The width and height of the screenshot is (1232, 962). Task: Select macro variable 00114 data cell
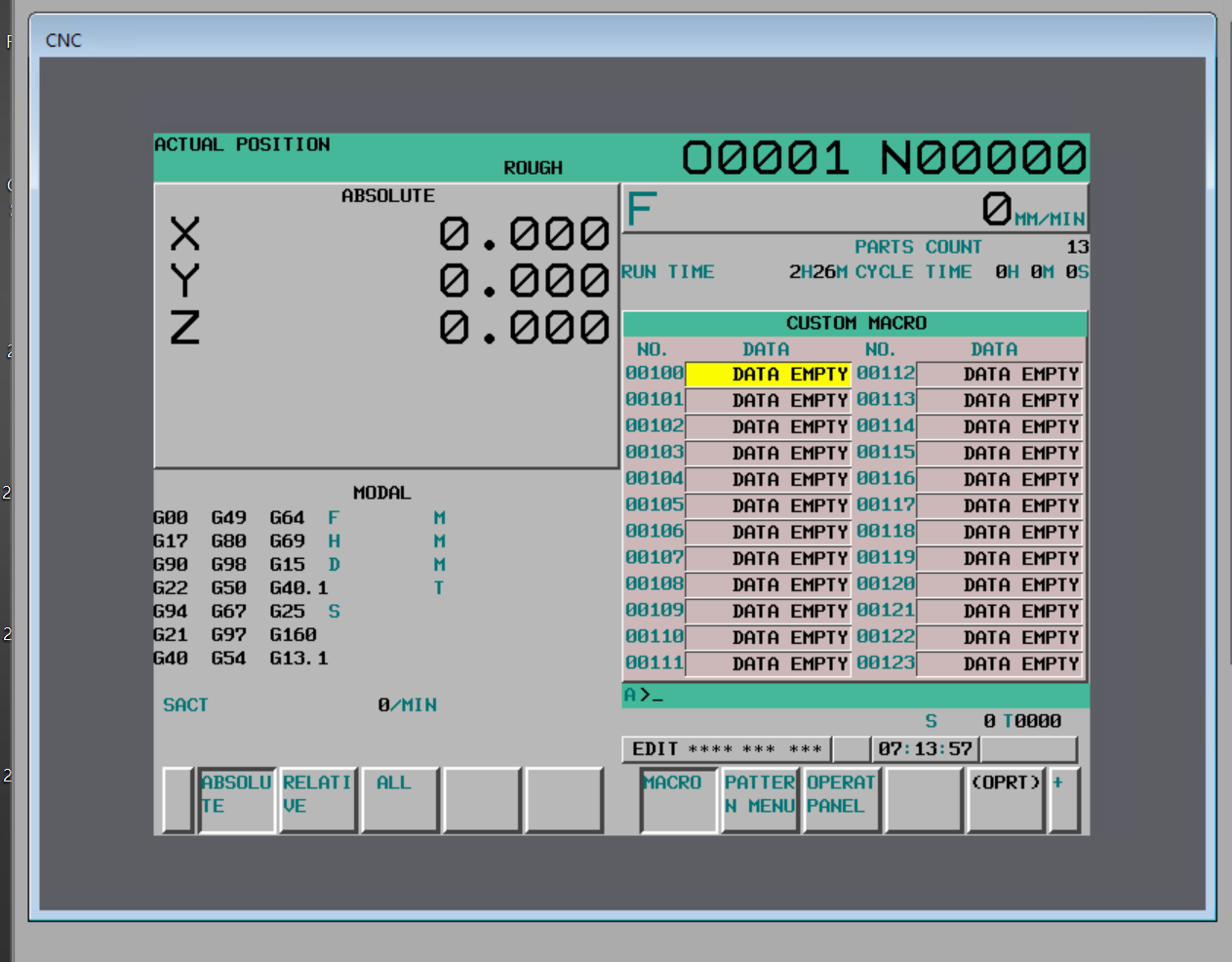[x=1000, y=427]
